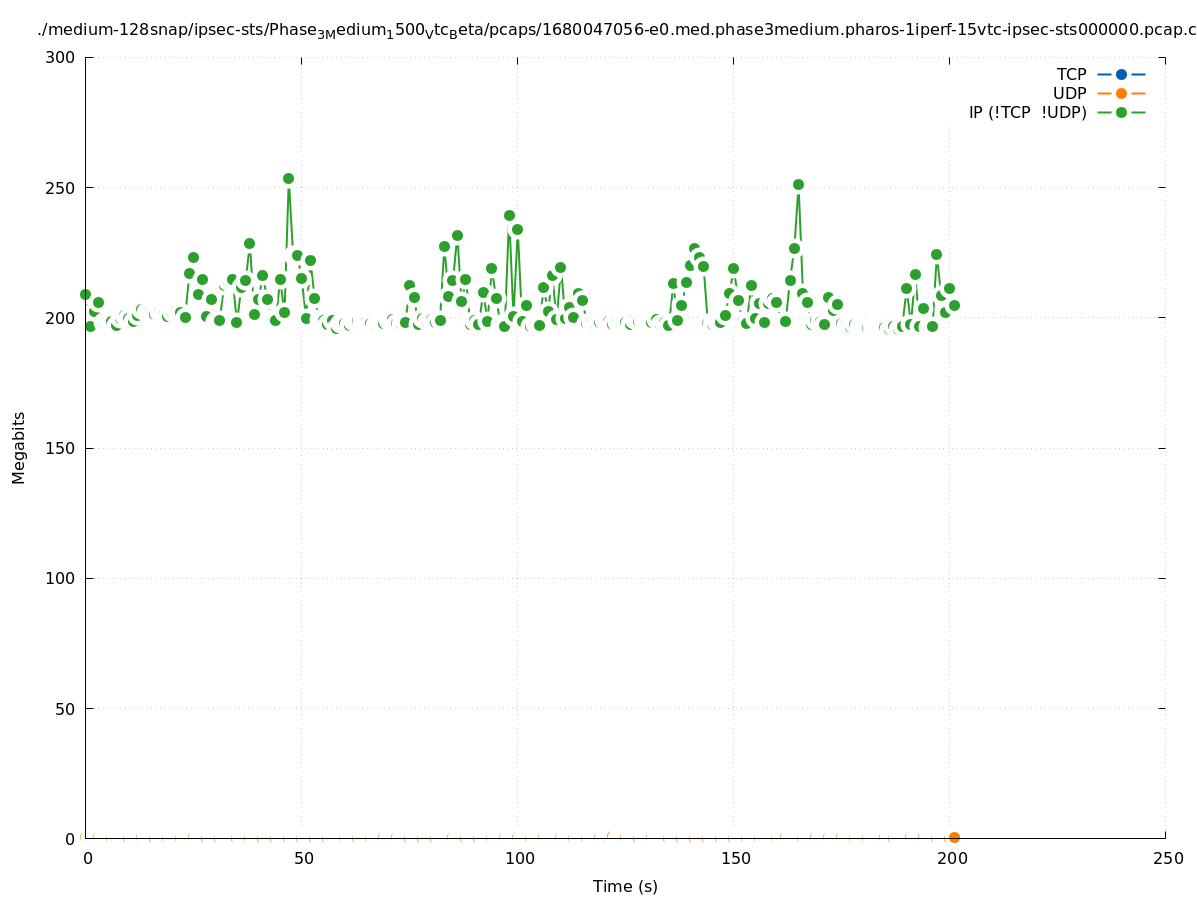The image size is (1197, 900).
Task: Click the highest green peak near 47 seconds
Action: 288,178
